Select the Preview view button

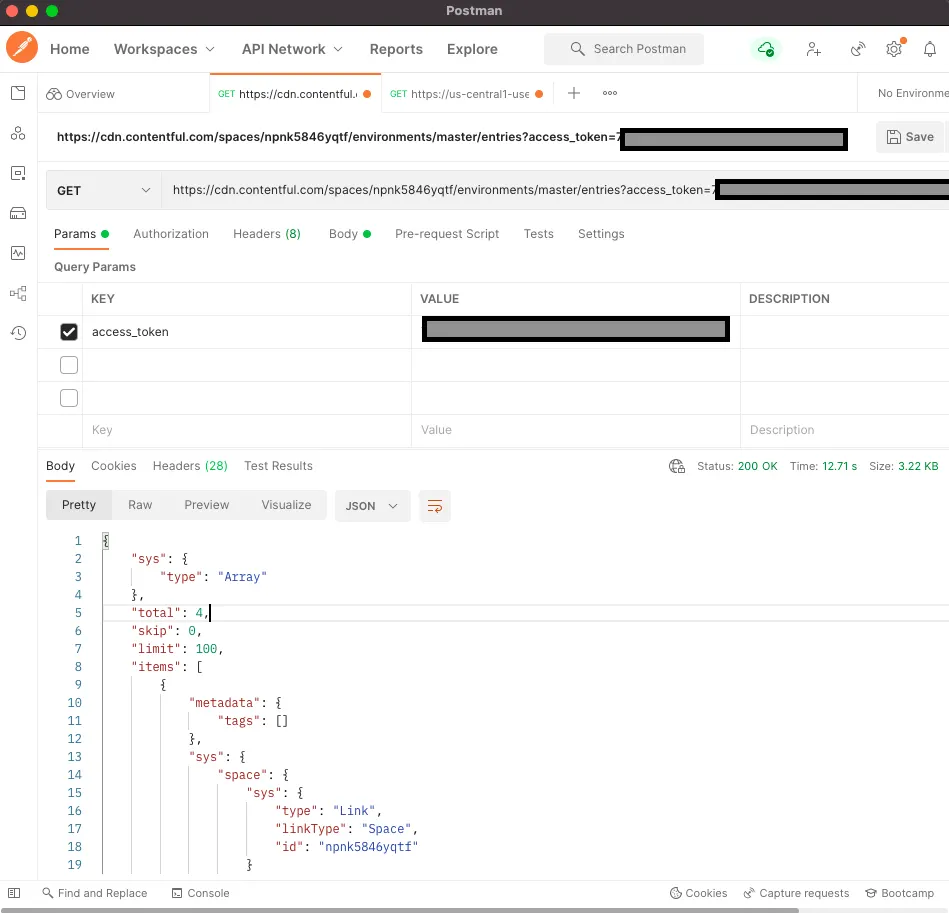[206, 505]
